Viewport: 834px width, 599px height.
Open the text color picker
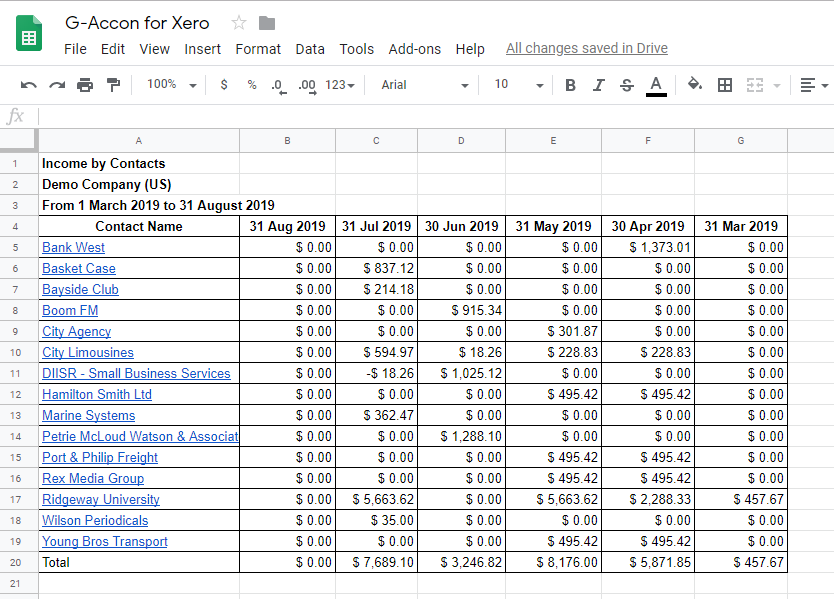click(656, 85)
